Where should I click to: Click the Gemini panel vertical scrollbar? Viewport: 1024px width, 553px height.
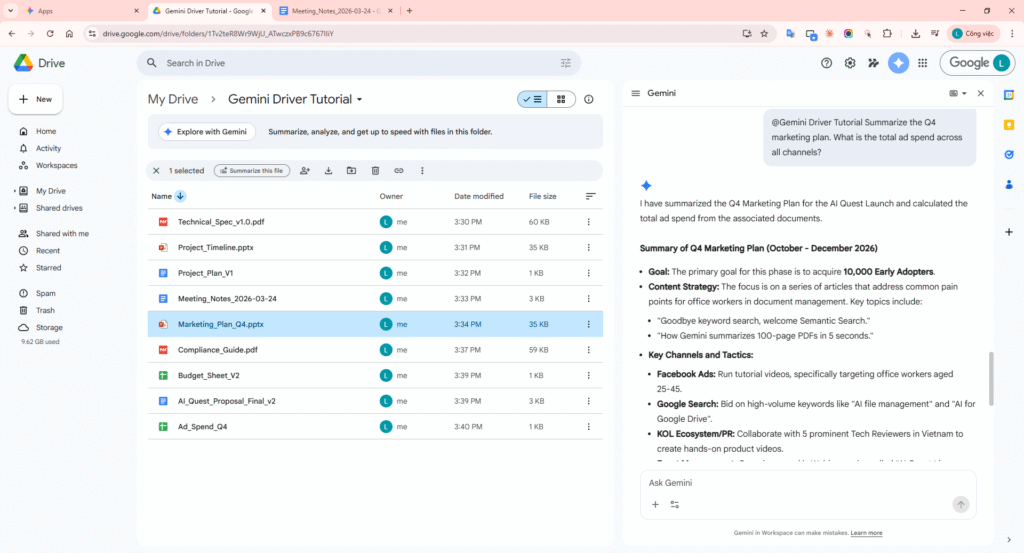click(x=990, y=378)
